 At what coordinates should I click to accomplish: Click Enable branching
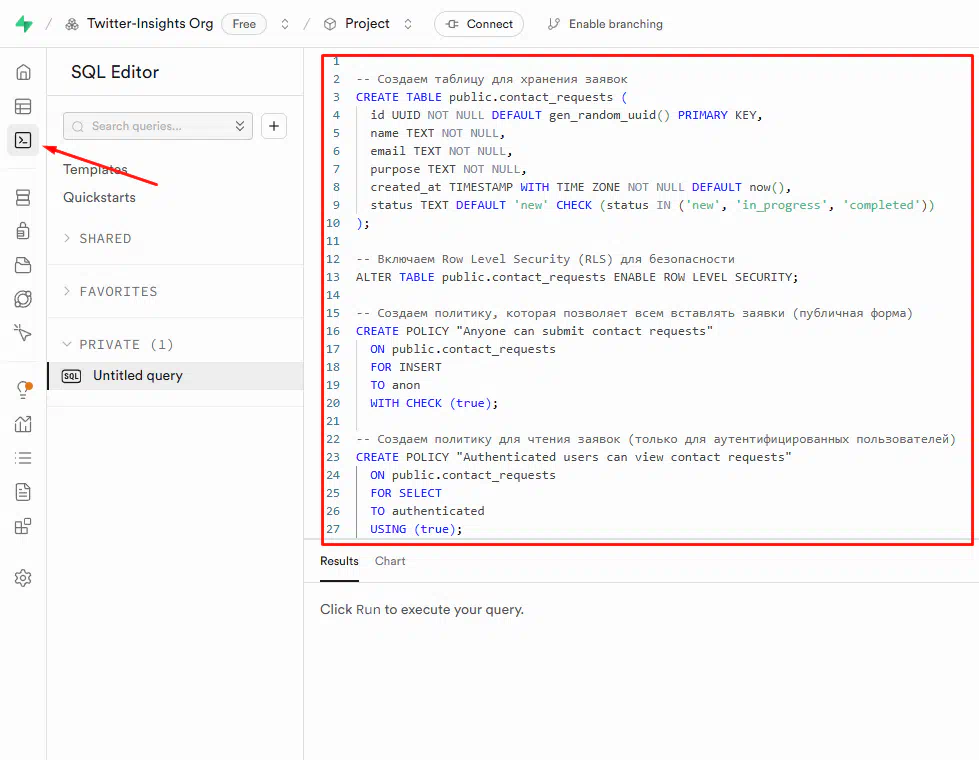pos(605,24)
